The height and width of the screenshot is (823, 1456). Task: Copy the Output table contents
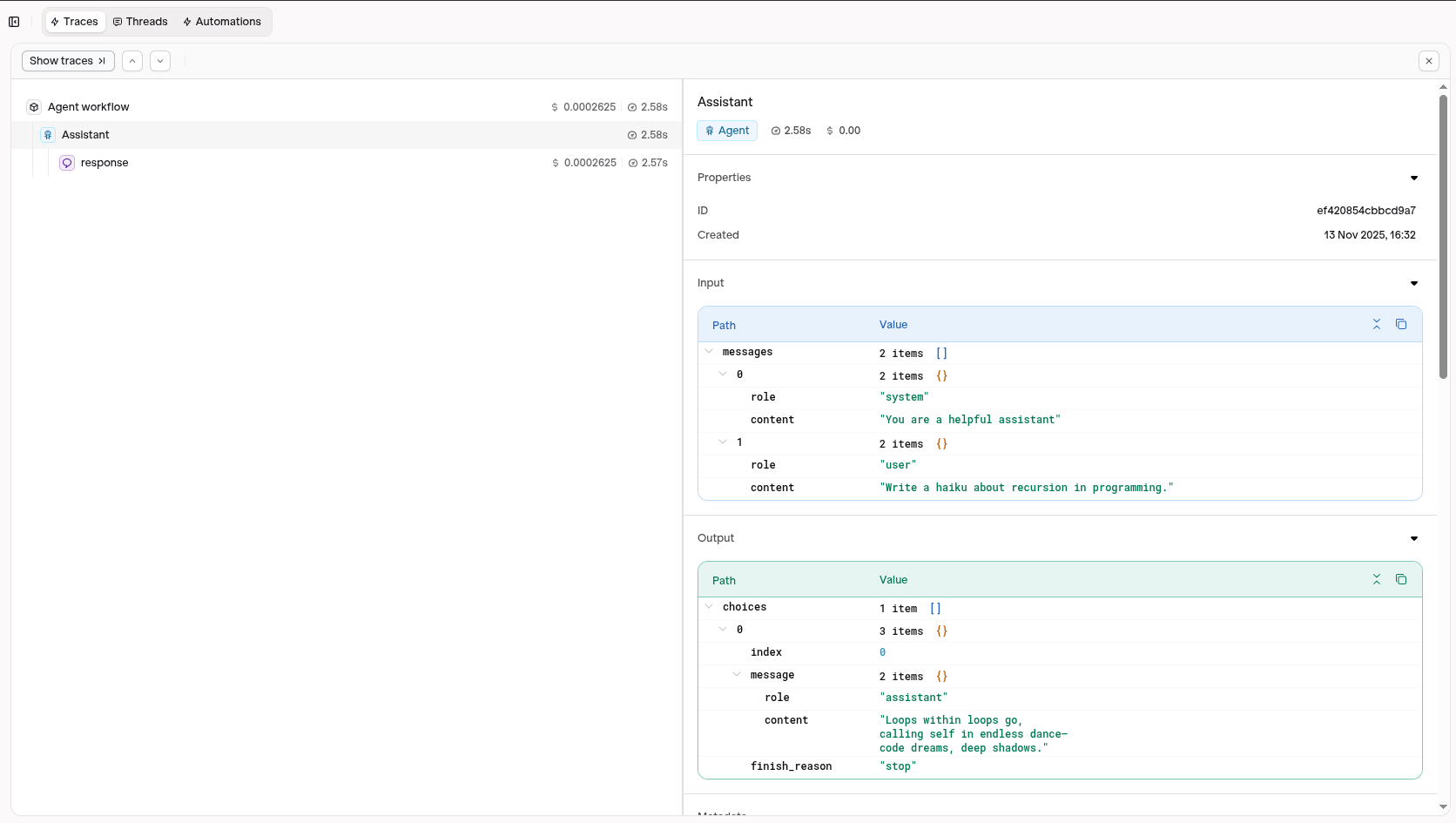[1401, 579]
